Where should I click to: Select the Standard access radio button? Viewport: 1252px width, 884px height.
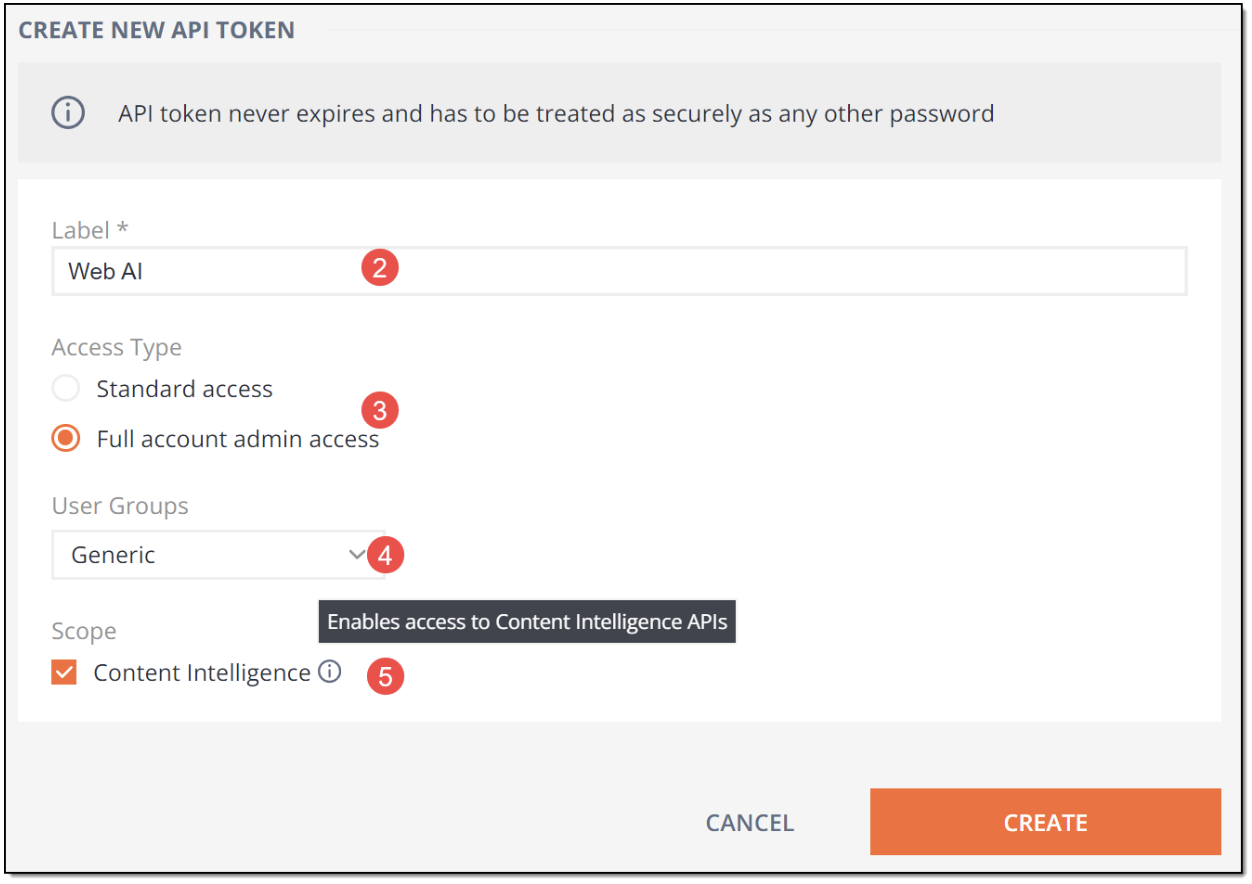coord(65,388)
